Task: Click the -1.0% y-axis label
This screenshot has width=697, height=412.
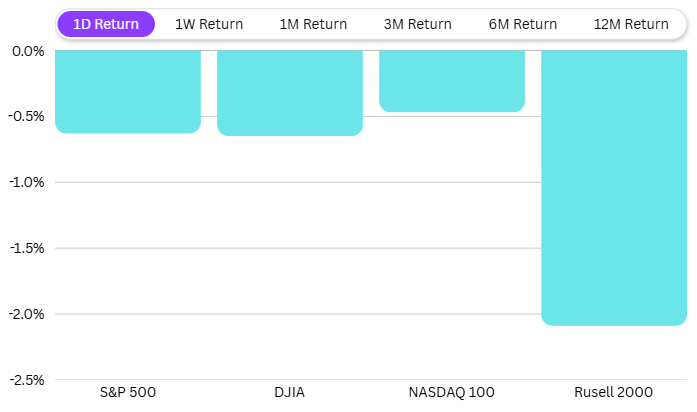Action: click(x=26, y=182)
